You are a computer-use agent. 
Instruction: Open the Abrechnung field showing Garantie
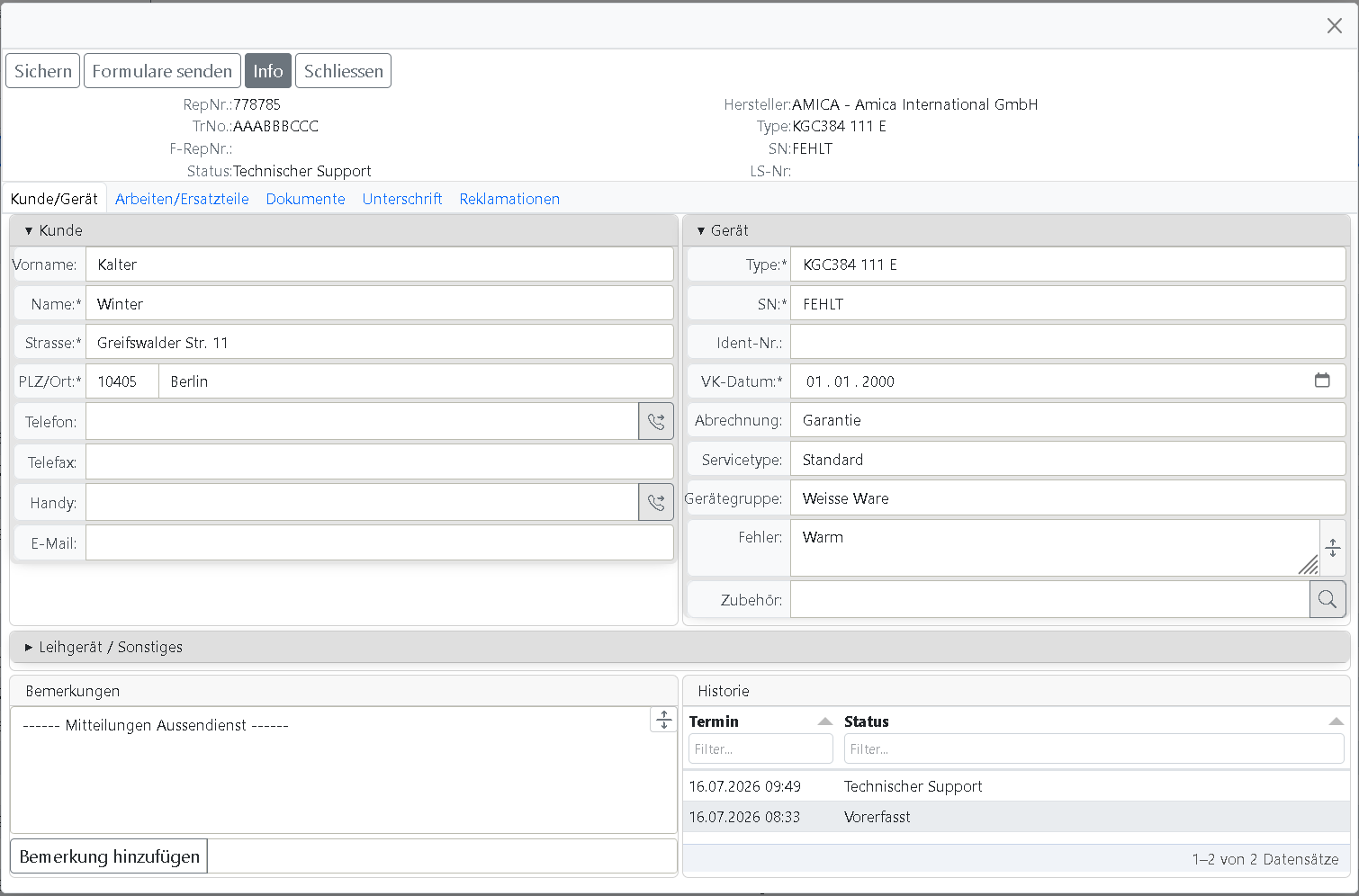pos(1067,420)
